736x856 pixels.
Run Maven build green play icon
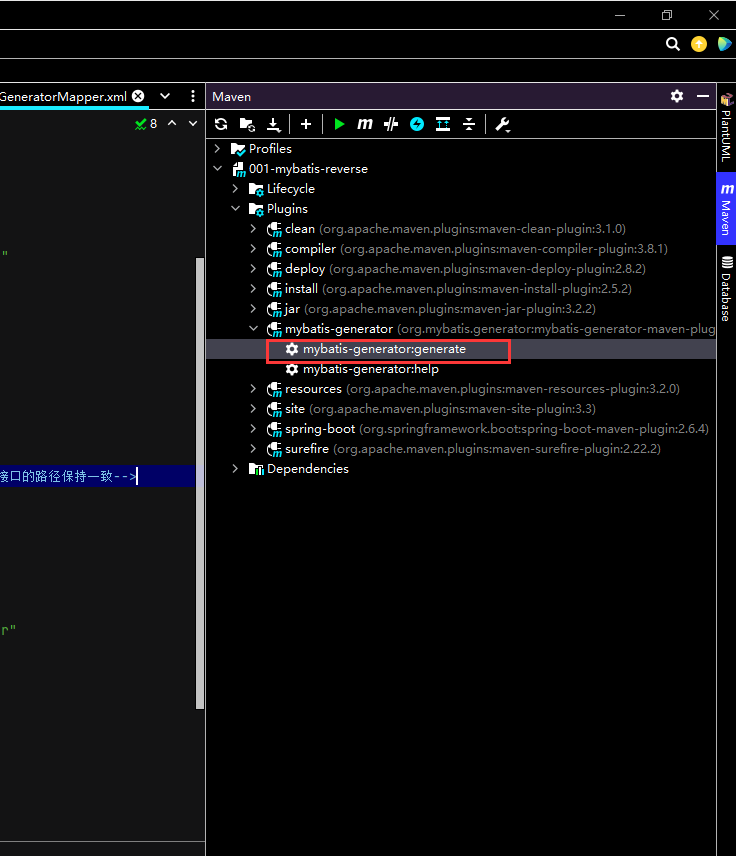point(339,124)
